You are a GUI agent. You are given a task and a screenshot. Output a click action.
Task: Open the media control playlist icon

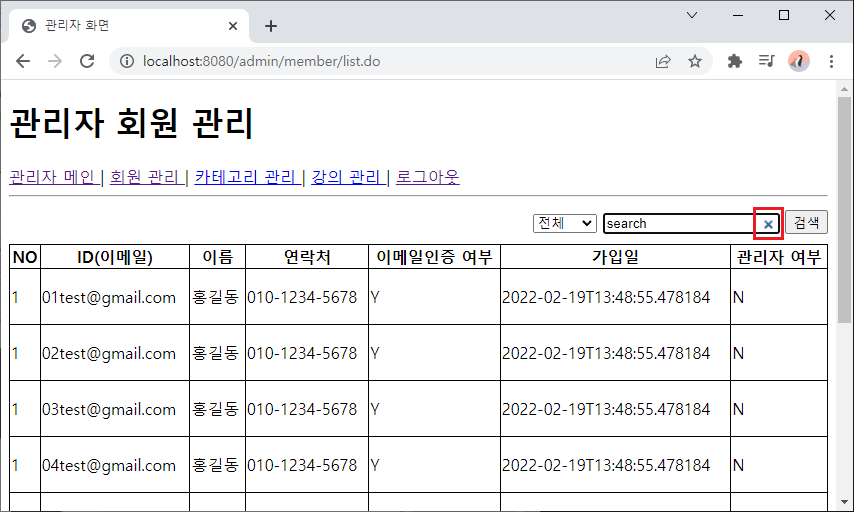tap(767, 61)
